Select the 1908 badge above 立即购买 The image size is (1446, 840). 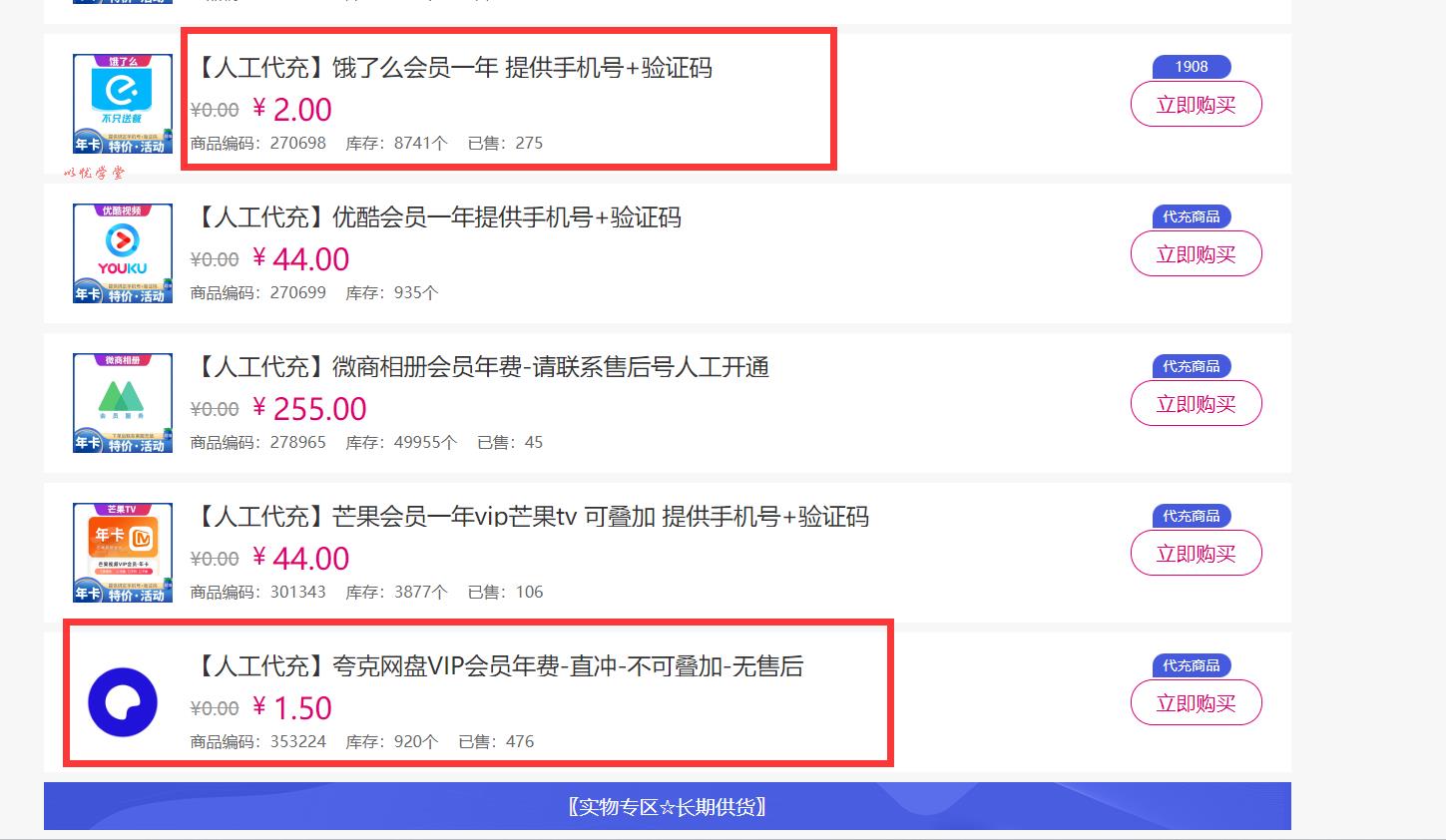(1192, 67)
